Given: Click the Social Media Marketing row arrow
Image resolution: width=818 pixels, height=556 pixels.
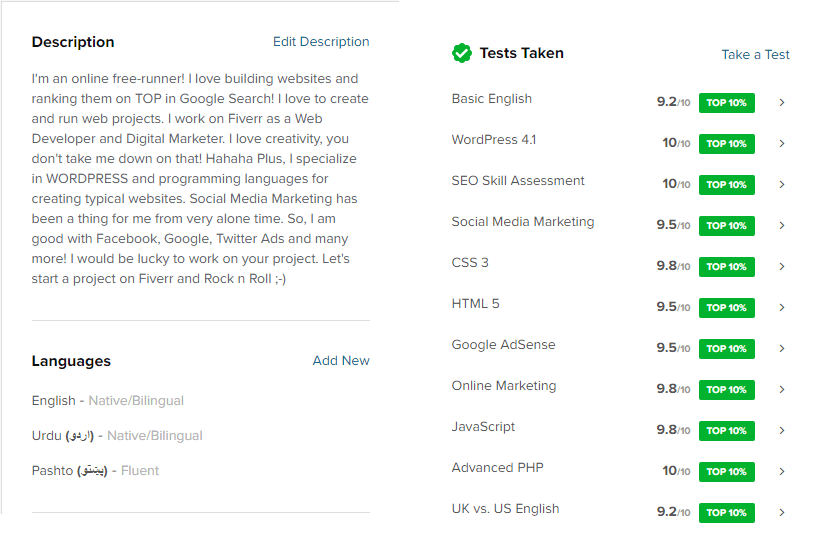Looking at the screenshot, I should coord(781,225).
